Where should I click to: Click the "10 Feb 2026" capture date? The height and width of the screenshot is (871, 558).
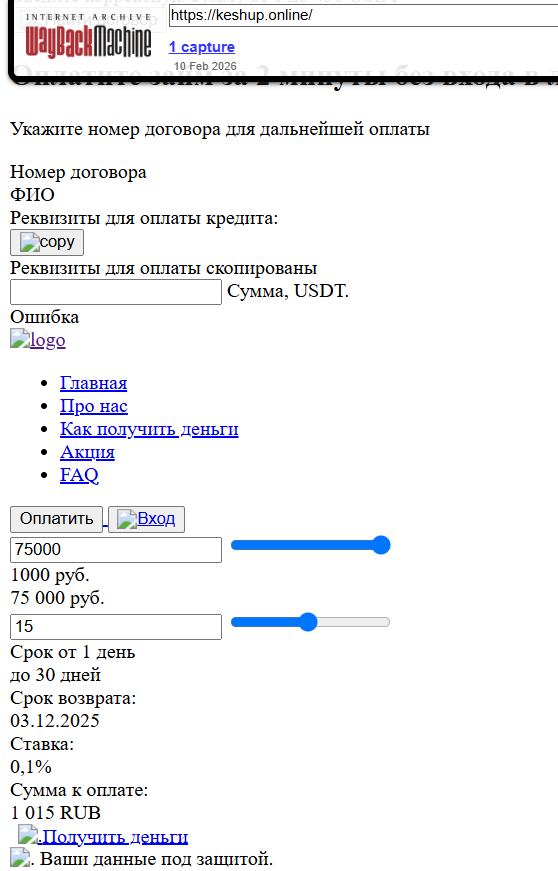205,66
